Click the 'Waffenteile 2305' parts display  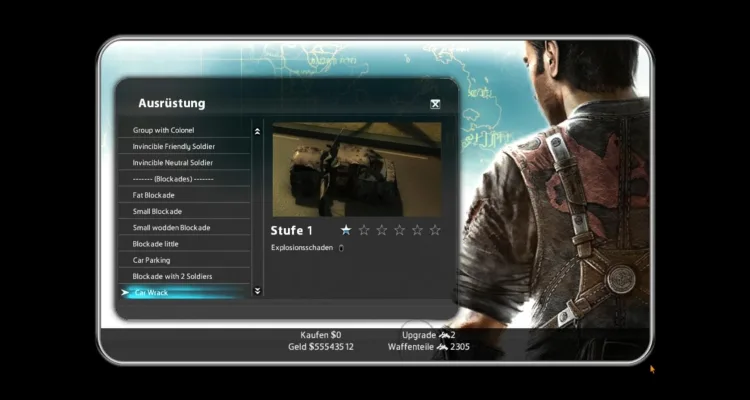click(x=429, y=346)
